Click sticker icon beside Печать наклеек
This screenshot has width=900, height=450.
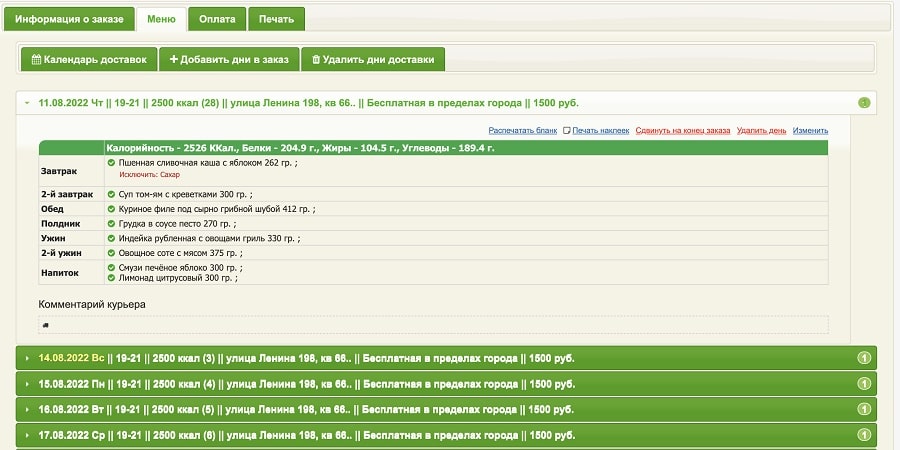(567, 131)
